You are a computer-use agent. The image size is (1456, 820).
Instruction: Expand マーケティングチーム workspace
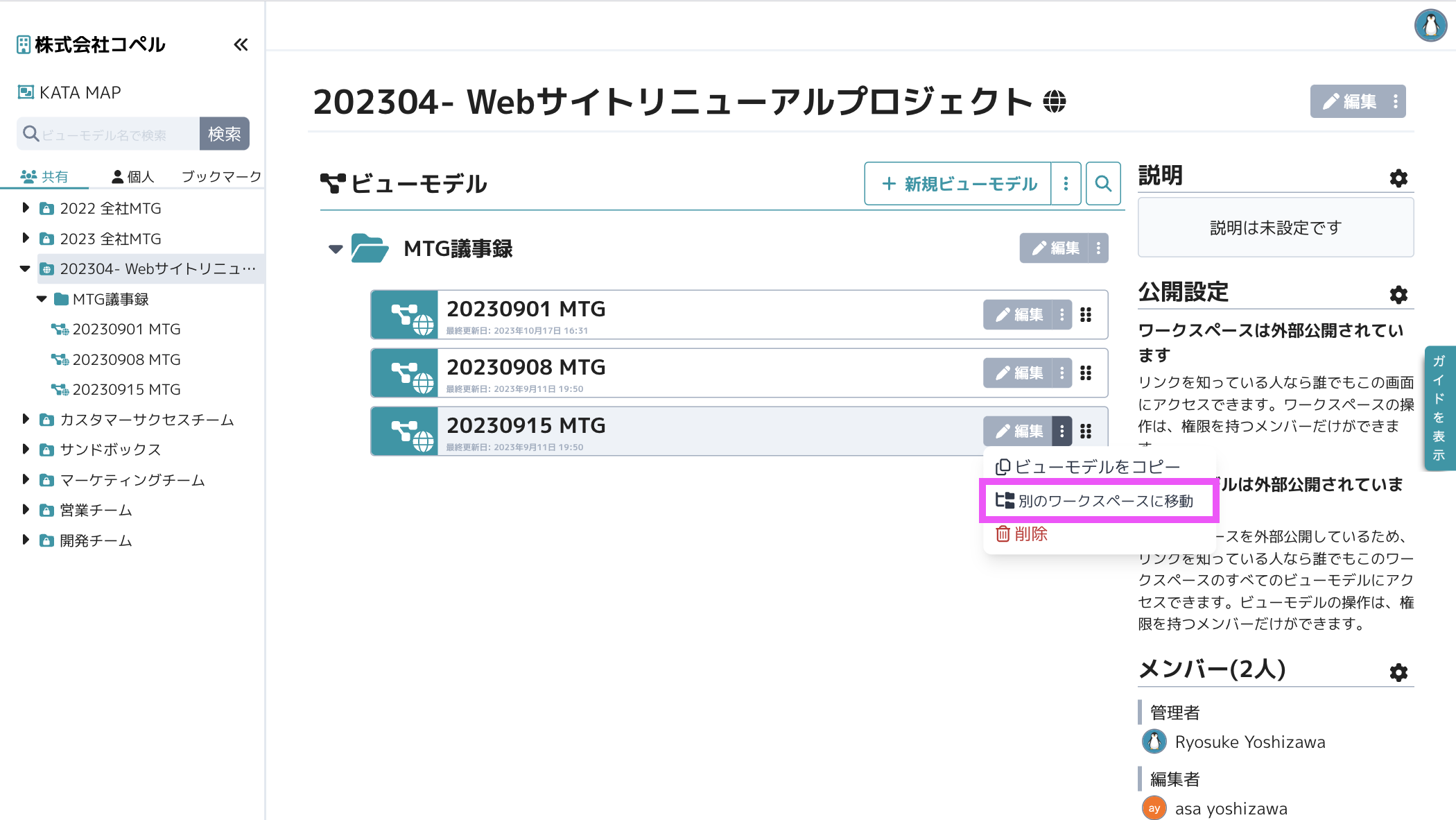tap(26, 479)
